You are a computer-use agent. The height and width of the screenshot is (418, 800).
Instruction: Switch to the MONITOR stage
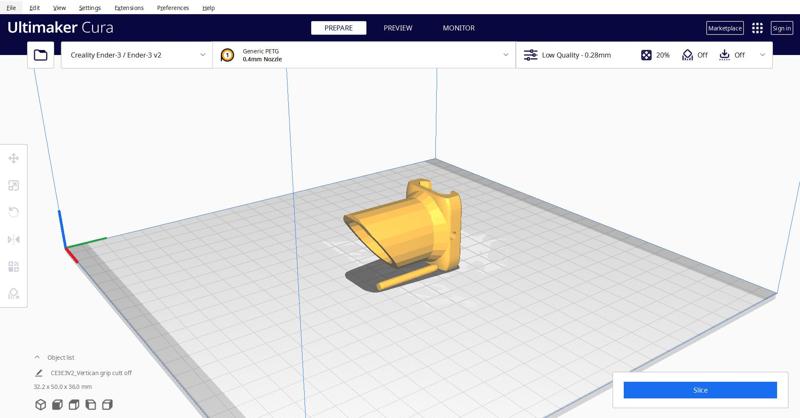coord(459,28)
